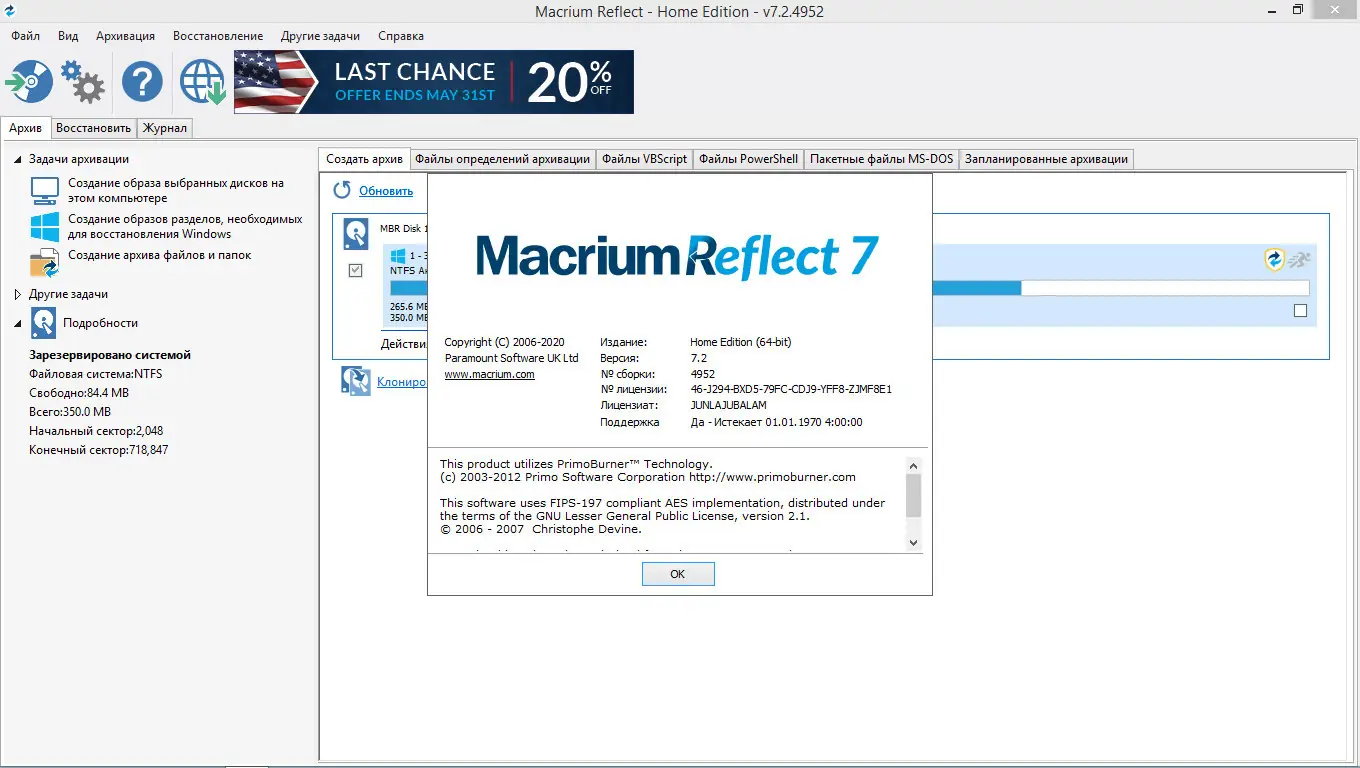Collapse the Подробности section
Image resolution: width=1360 pixels, height=768 pixels.
17,323
